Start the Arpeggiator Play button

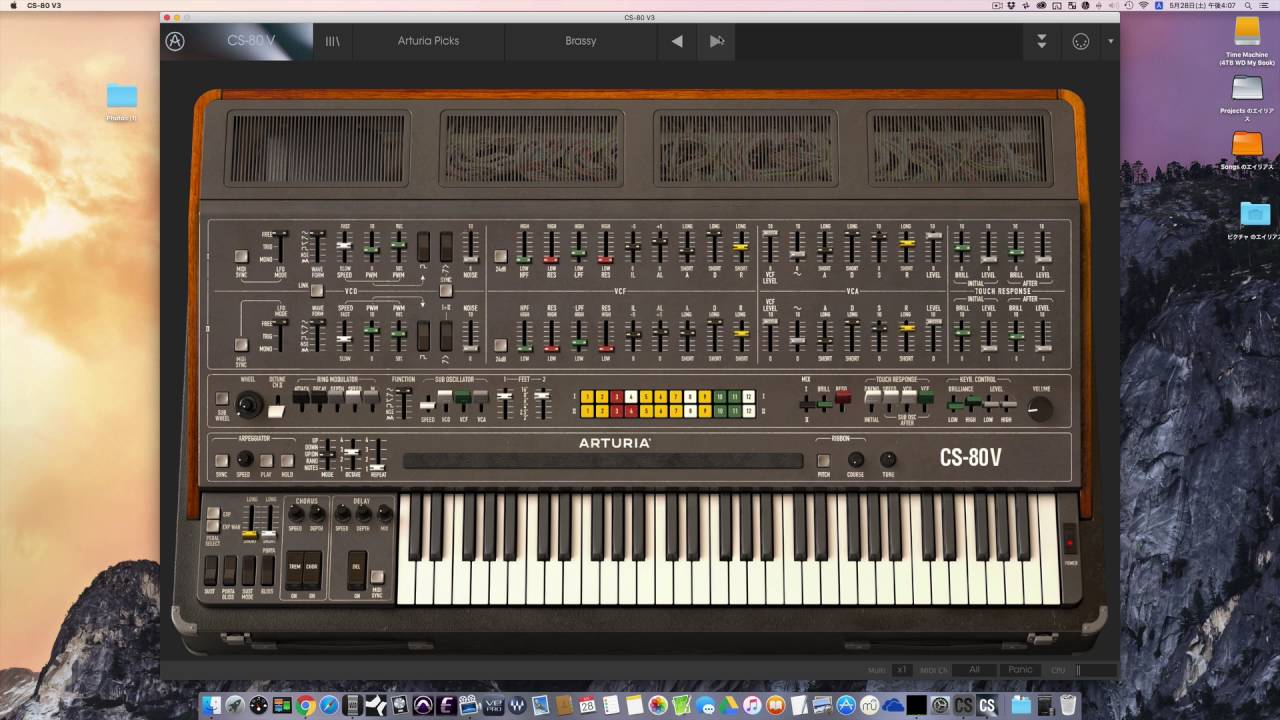(266, 461)
